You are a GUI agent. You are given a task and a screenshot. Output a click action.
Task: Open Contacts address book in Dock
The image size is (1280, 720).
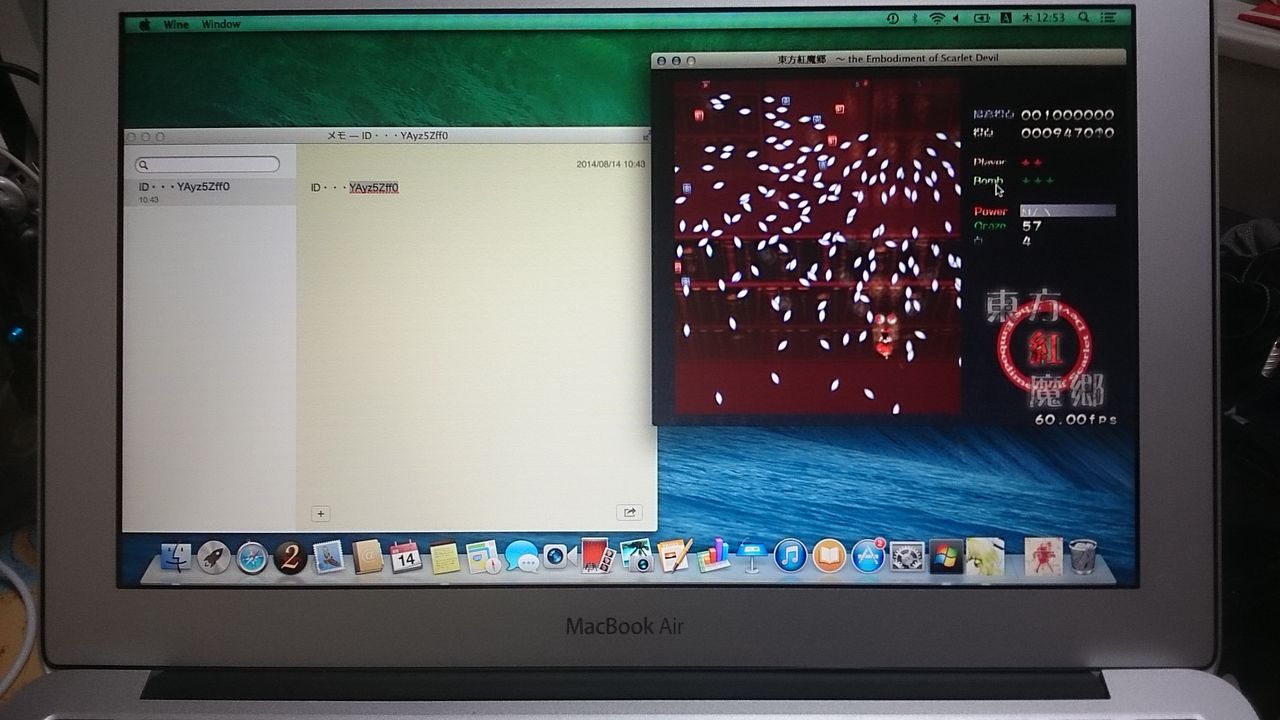[x=368, y=556]
